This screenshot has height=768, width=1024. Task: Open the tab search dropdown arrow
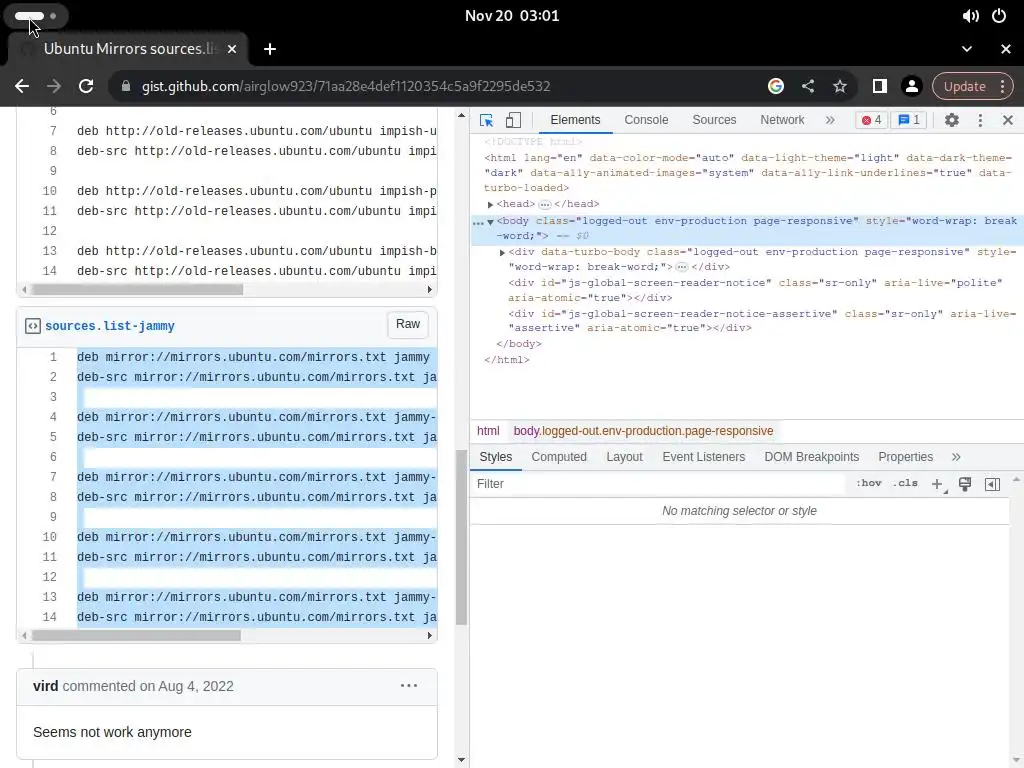coord(967,49)
